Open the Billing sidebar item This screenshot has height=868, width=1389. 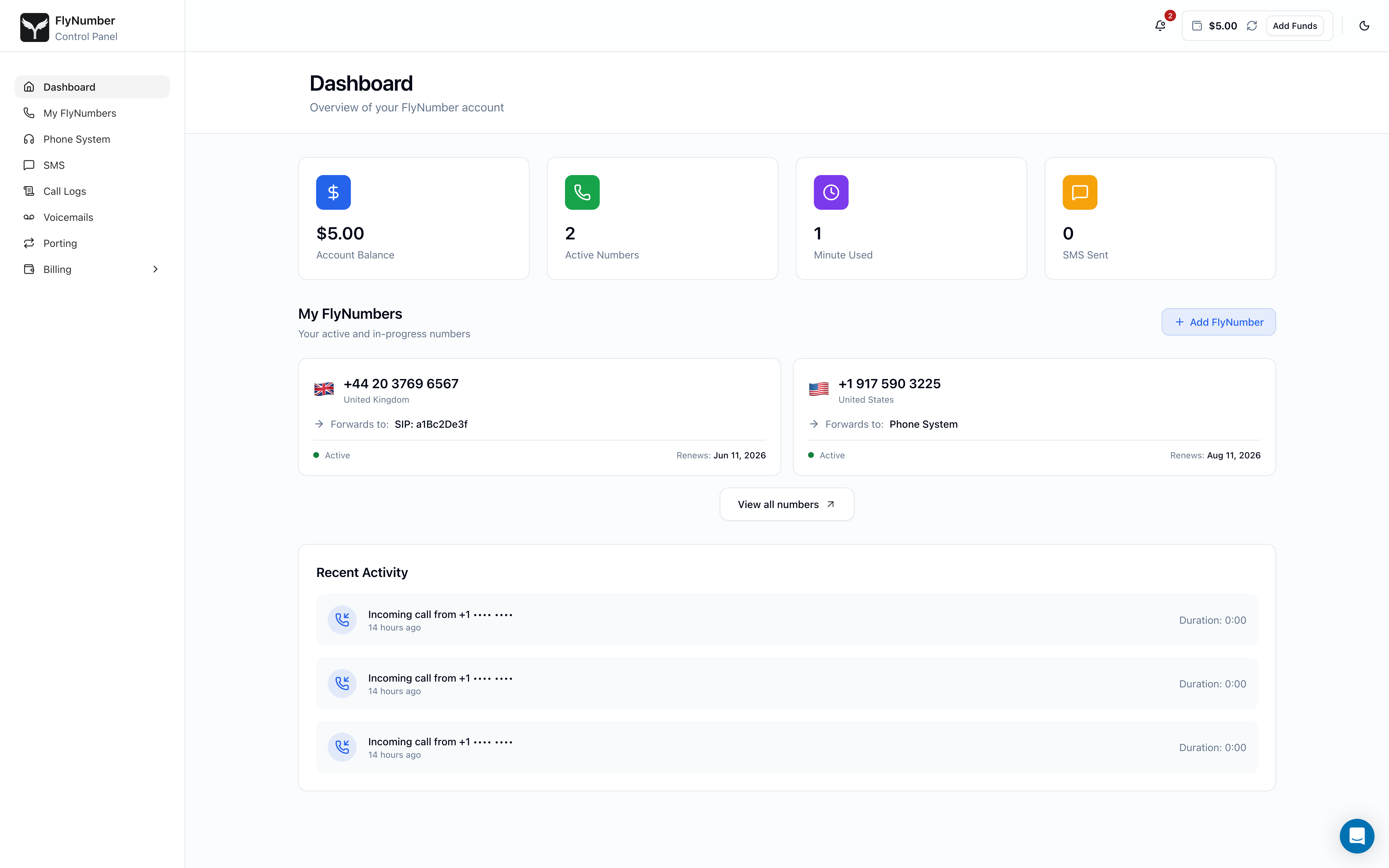click(92, 269)
